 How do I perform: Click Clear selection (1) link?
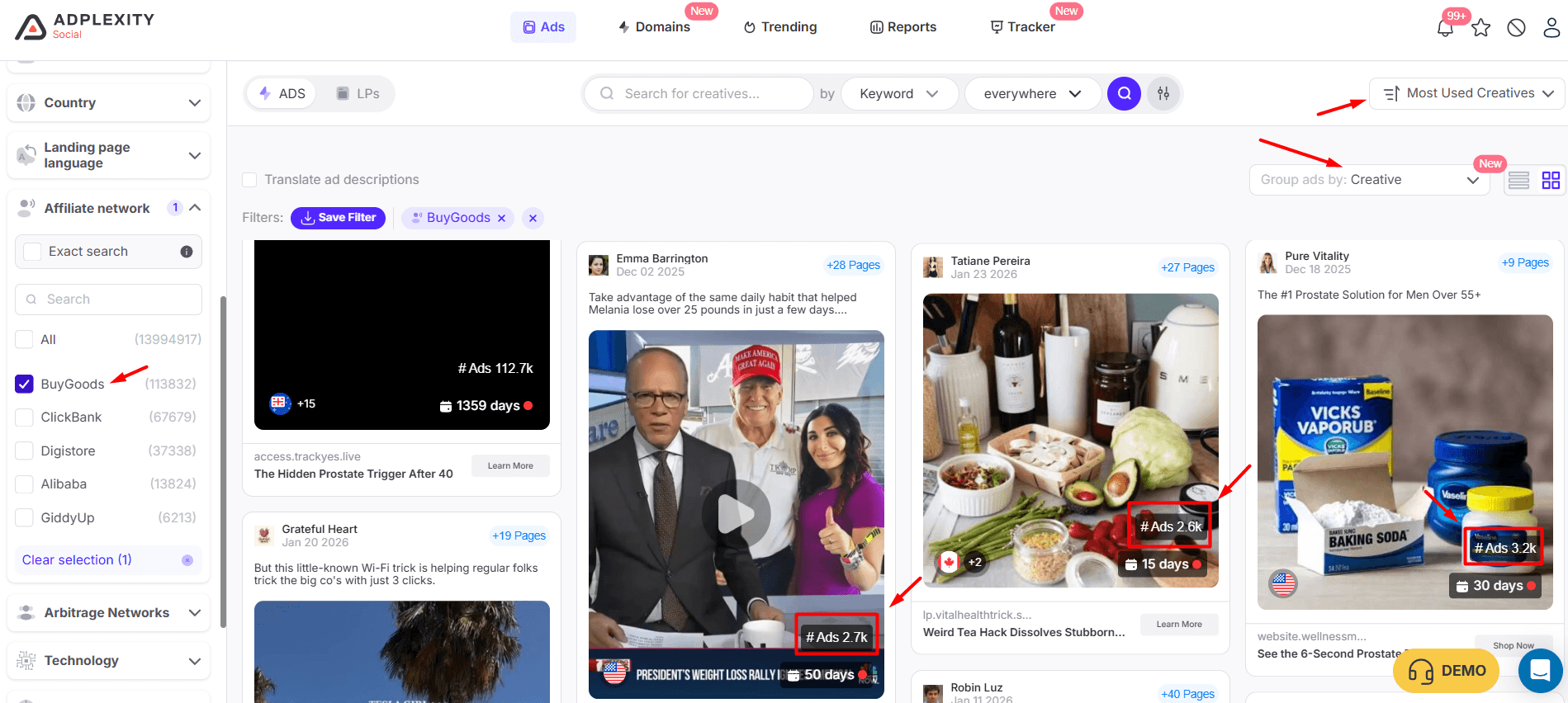77,560
